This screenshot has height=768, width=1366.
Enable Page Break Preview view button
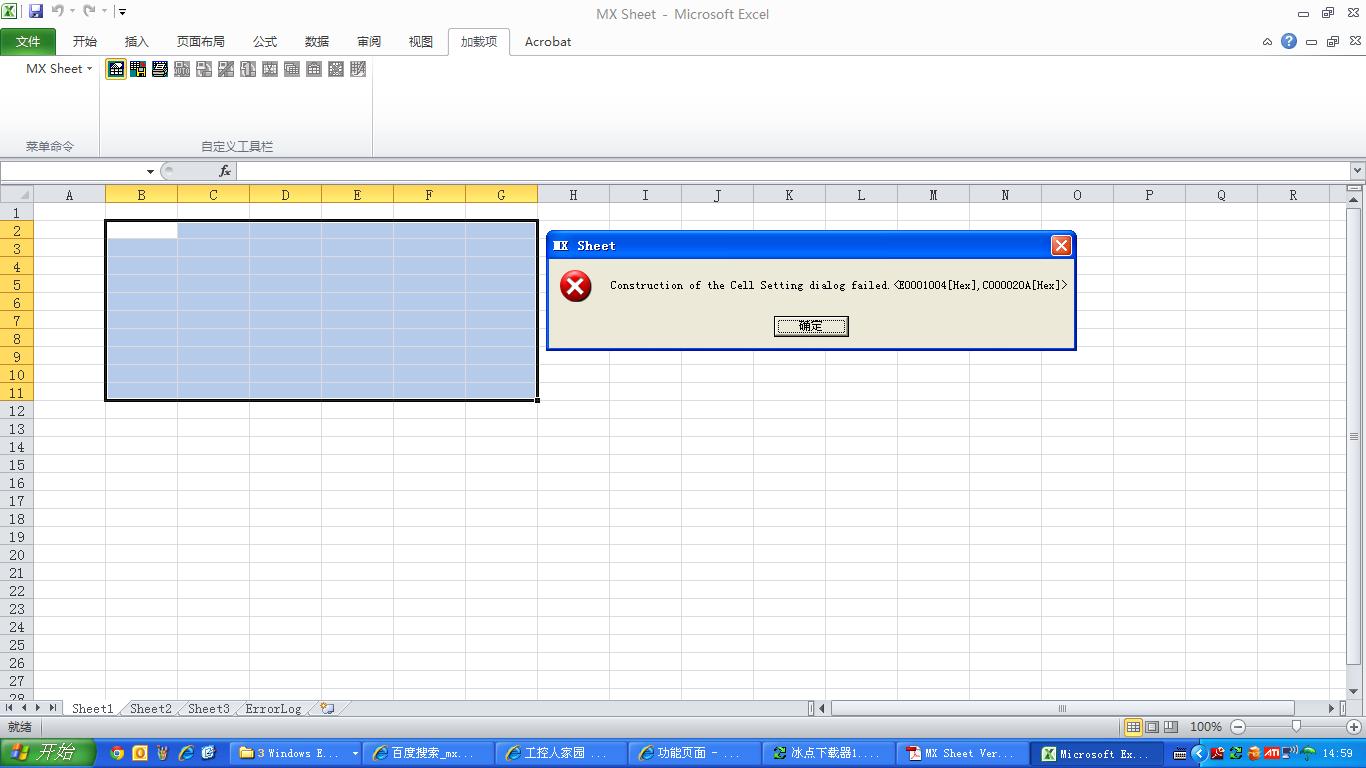1171,727
